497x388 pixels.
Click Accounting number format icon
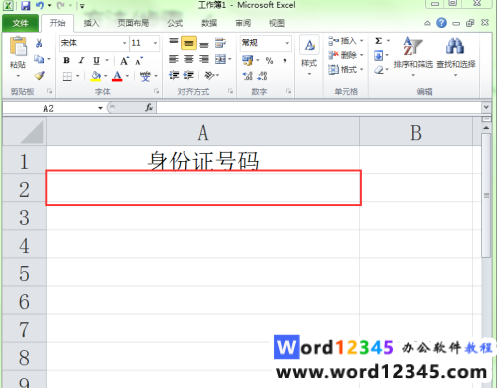[x=247, y=60]
